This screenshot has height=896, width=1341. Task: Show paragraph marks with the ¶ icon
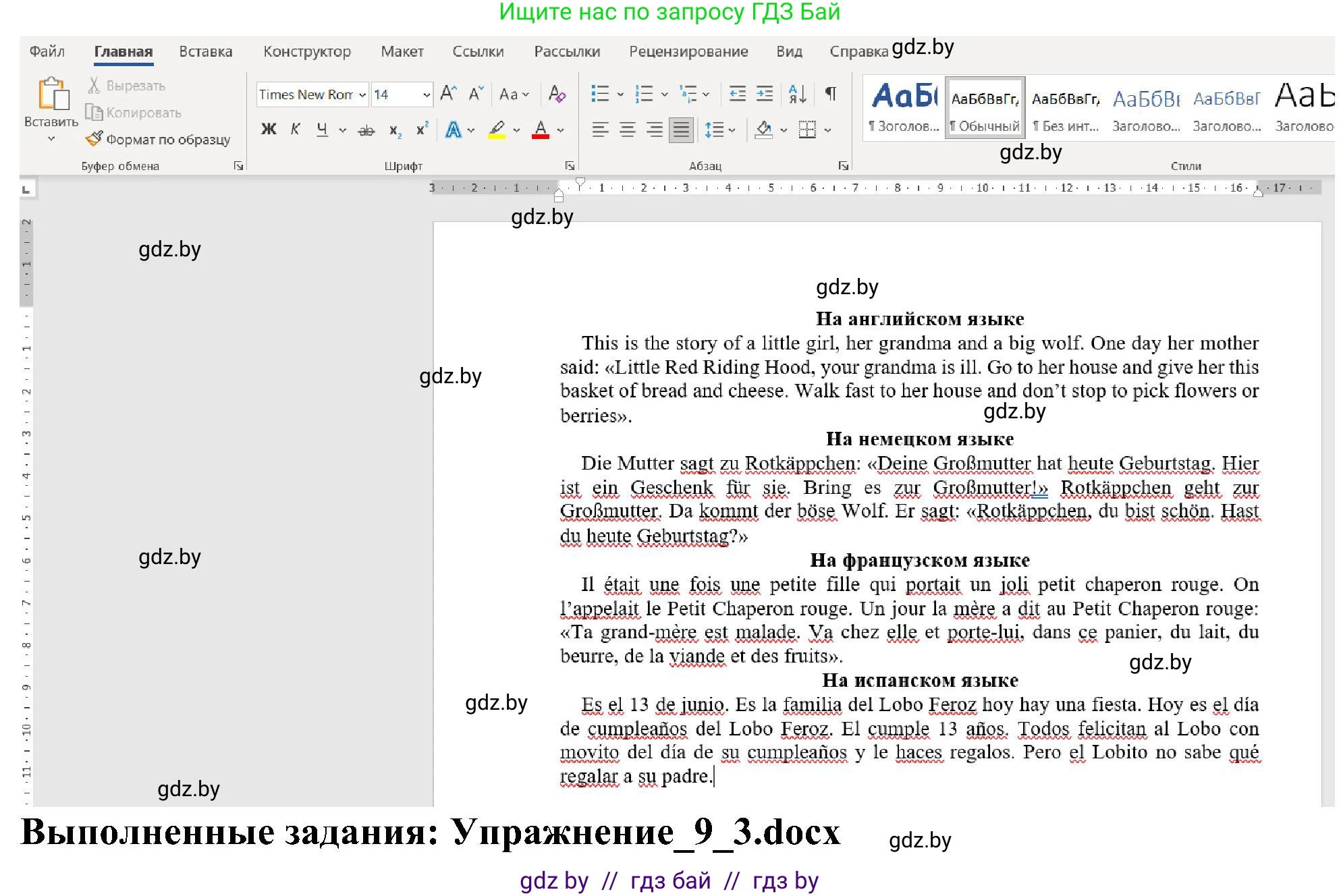point(831,94)
